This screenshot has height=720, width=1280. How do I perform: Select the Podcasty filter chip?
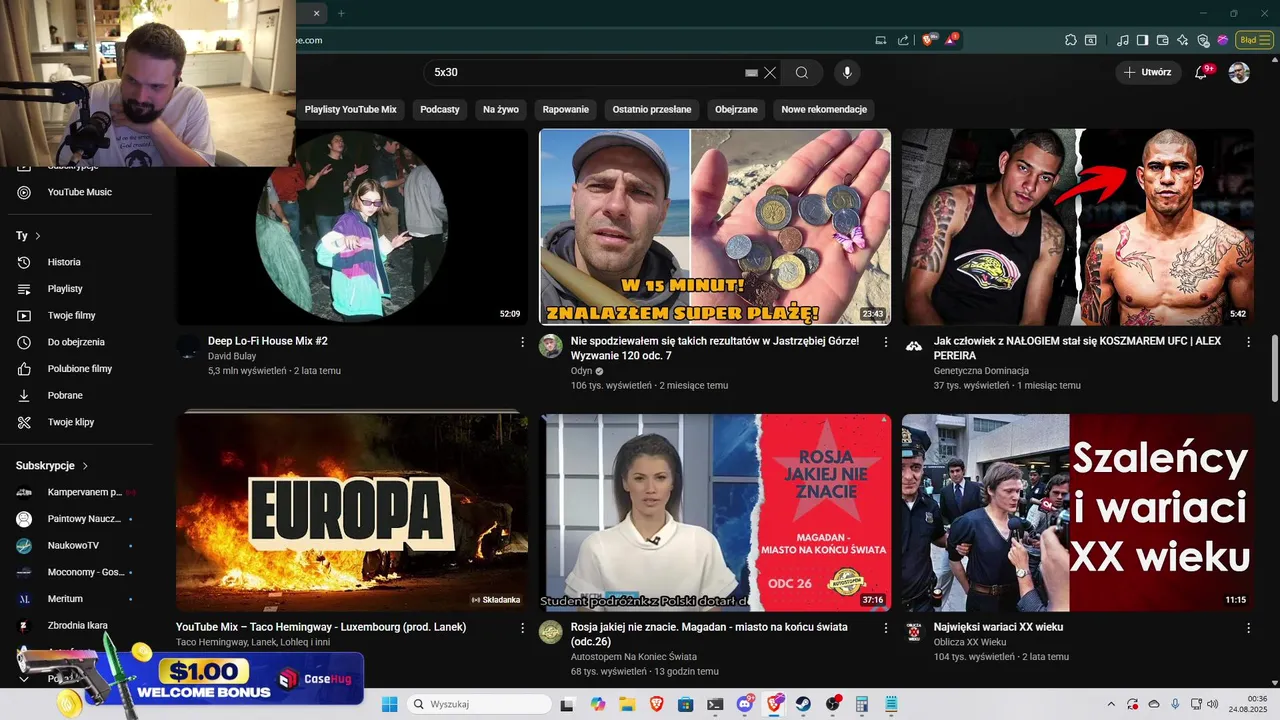(440, 109)
